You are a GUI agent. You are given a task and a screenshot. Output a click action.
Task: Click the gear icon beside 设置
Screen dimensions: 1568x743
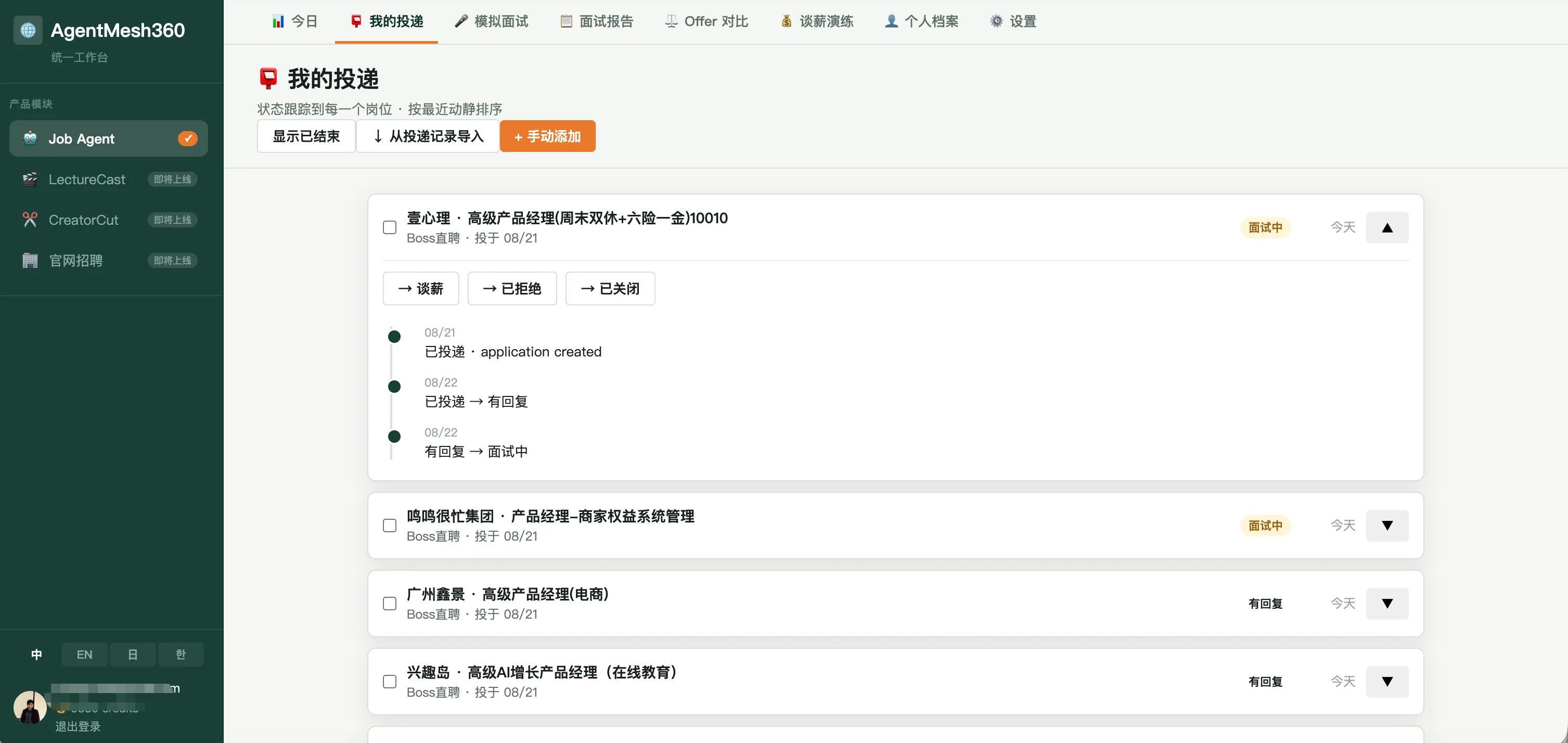996,21
